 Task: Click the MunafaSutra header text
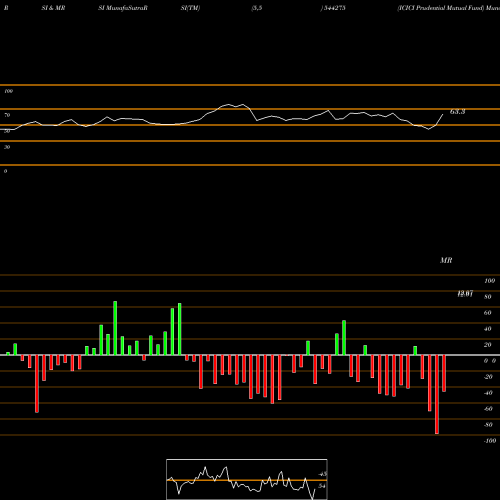[125, 8]
